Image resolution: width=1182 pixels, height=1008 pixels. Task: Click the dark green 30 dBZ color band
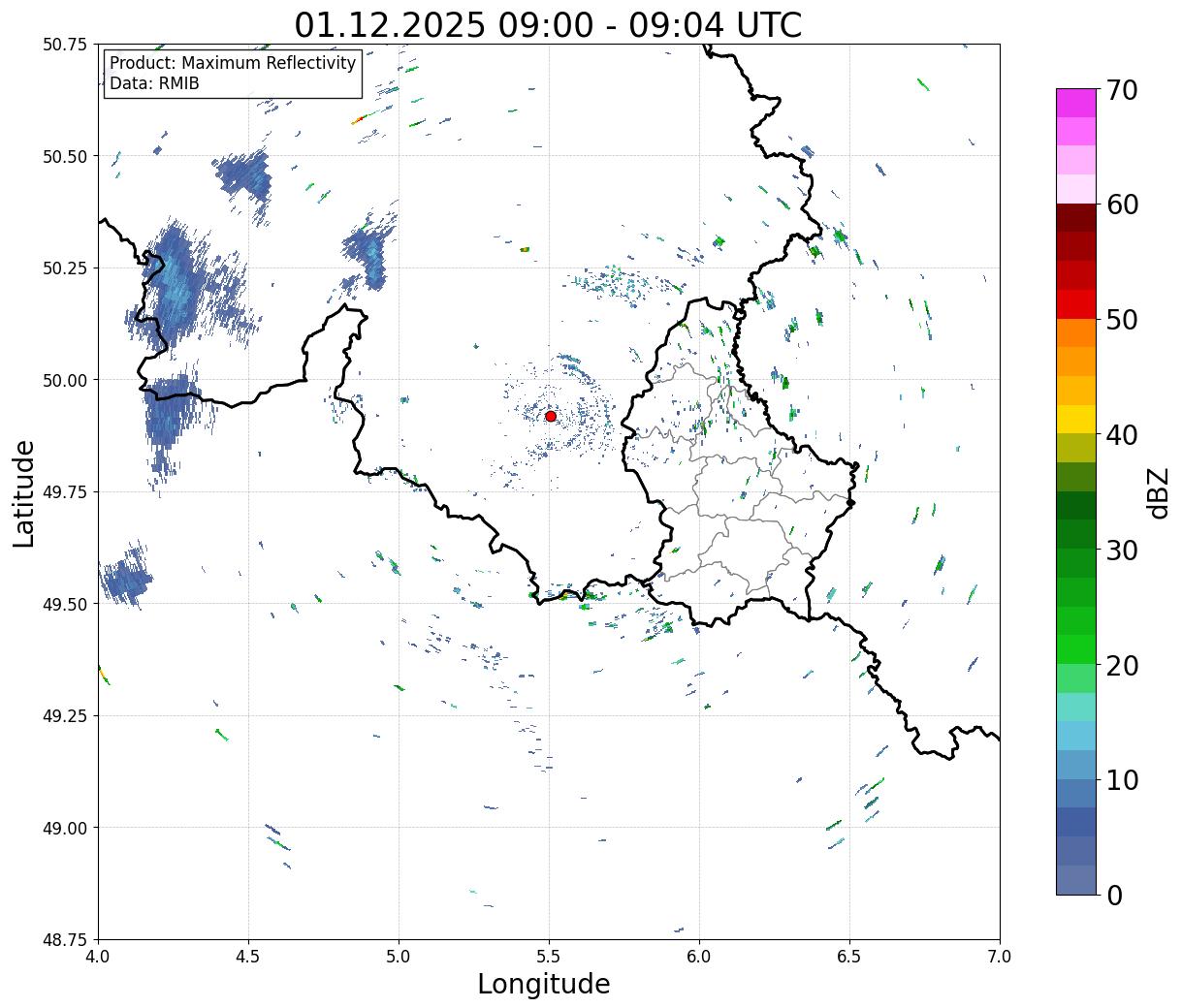coord(1075,535)
